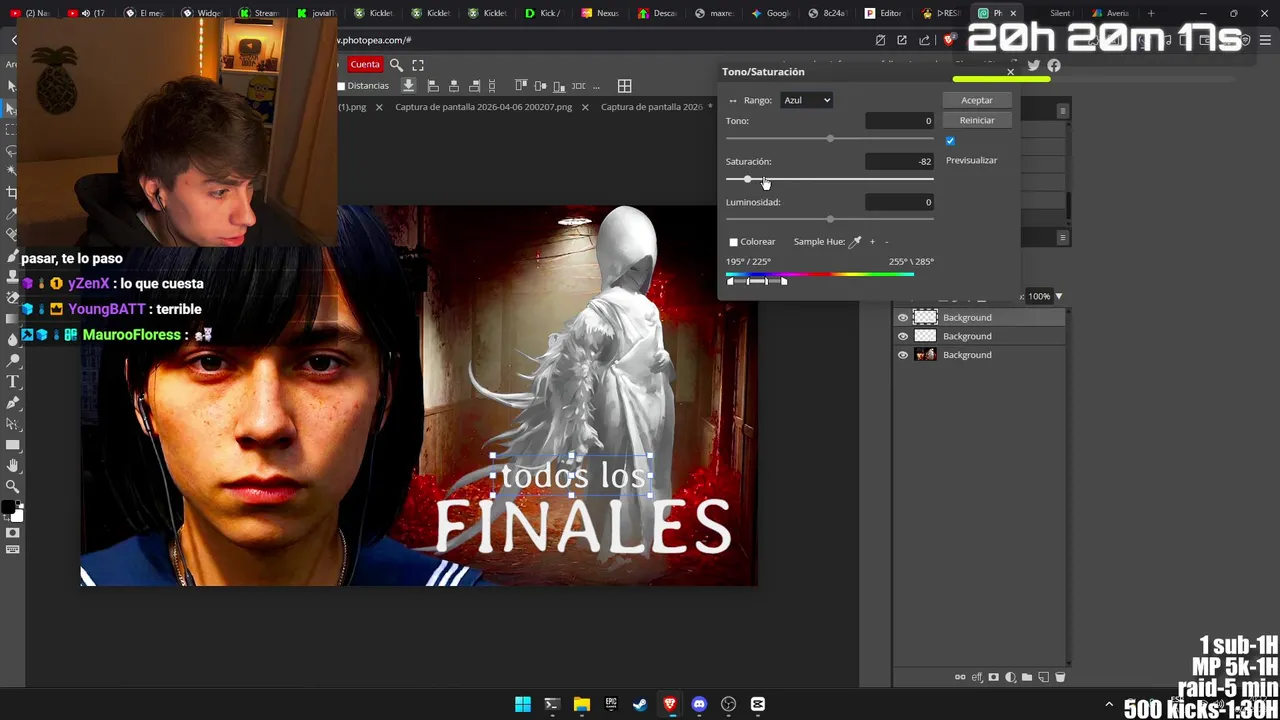Open the new adjustment layer icon

[1010, 677]
